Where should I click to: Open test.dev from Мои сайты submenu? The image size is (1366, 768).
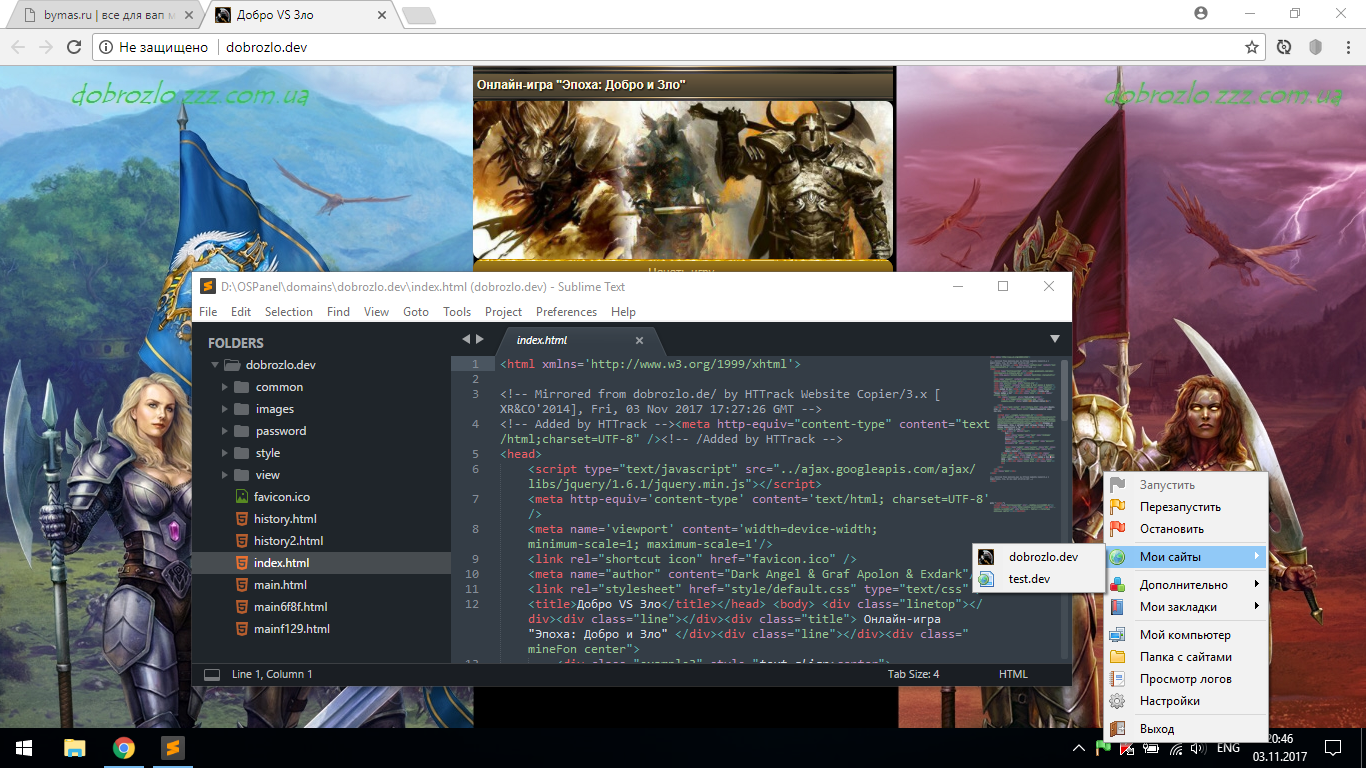click(1037, 579)
